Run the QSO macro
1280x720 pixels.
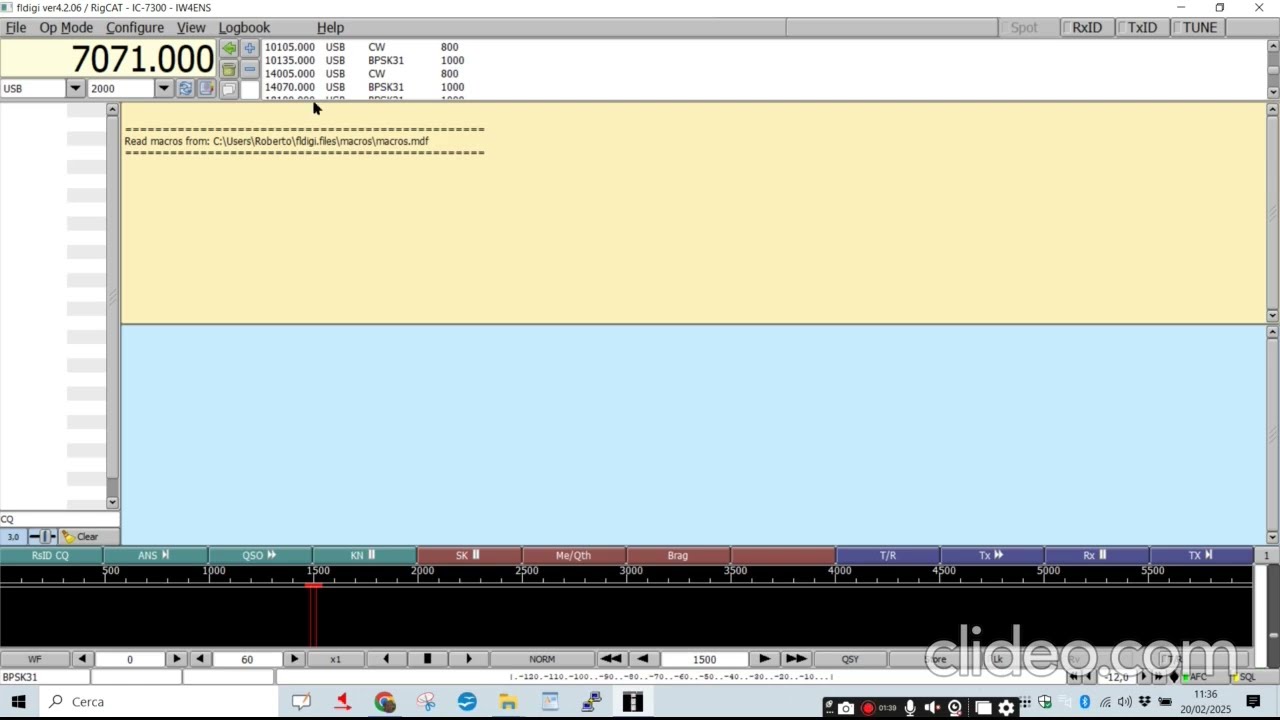(x=260, y=556)
